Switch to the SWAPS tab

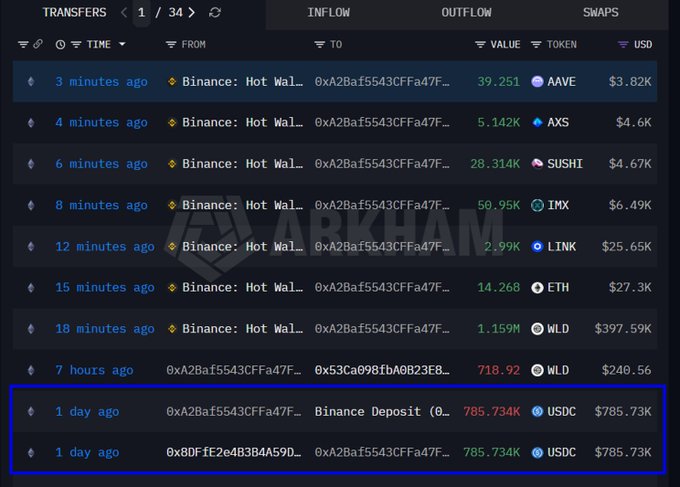point(601,13)
